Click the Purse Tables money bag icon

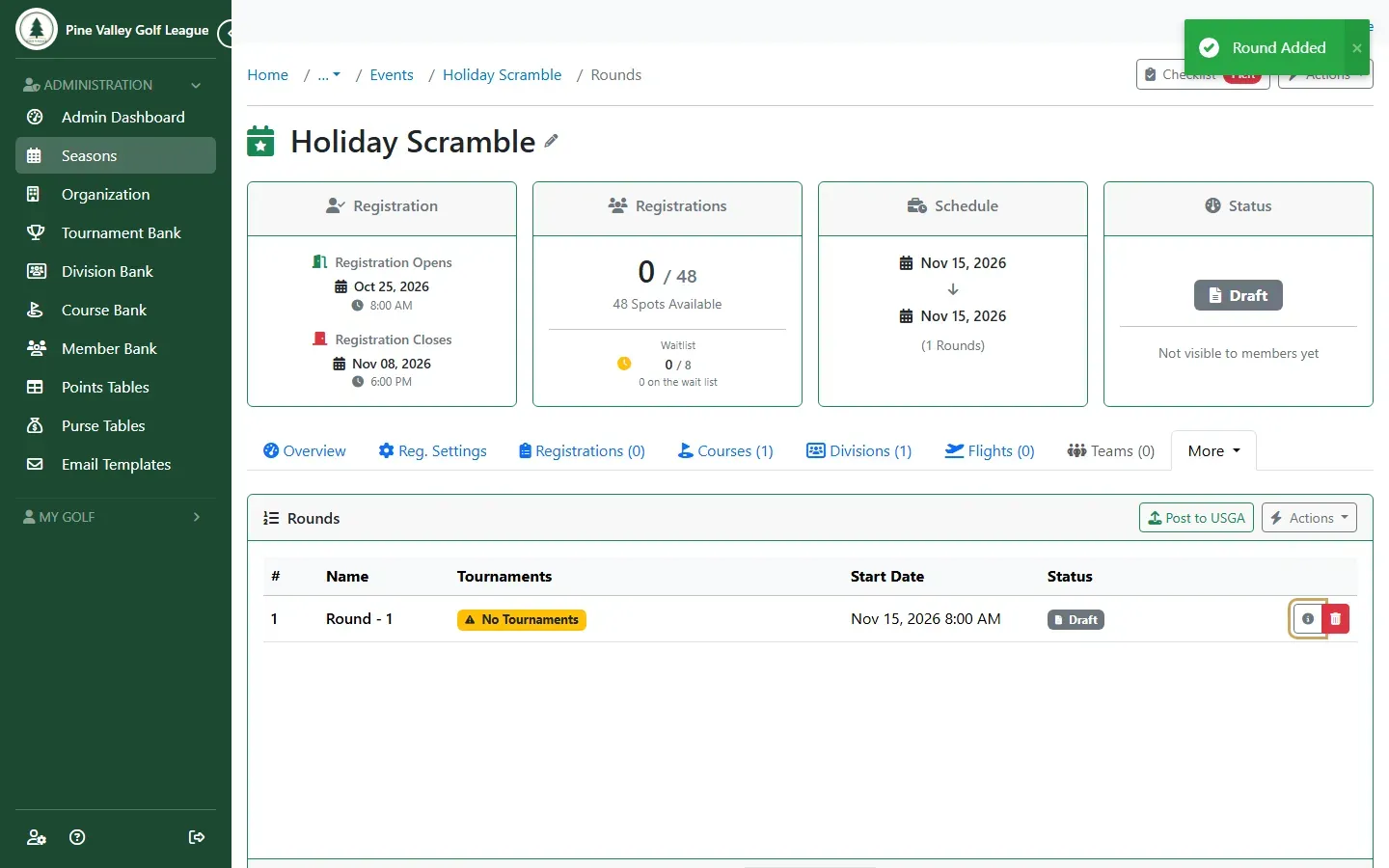tap(35, 425)
